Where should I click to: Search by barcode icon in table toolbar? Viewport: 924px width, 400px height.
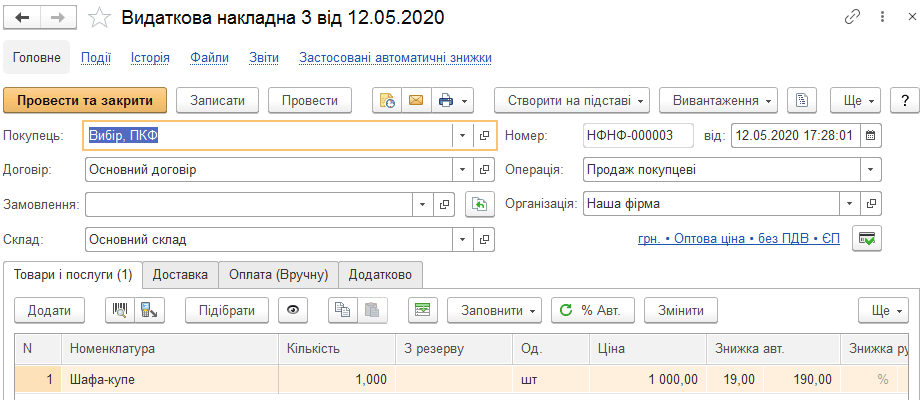(120, 310)
